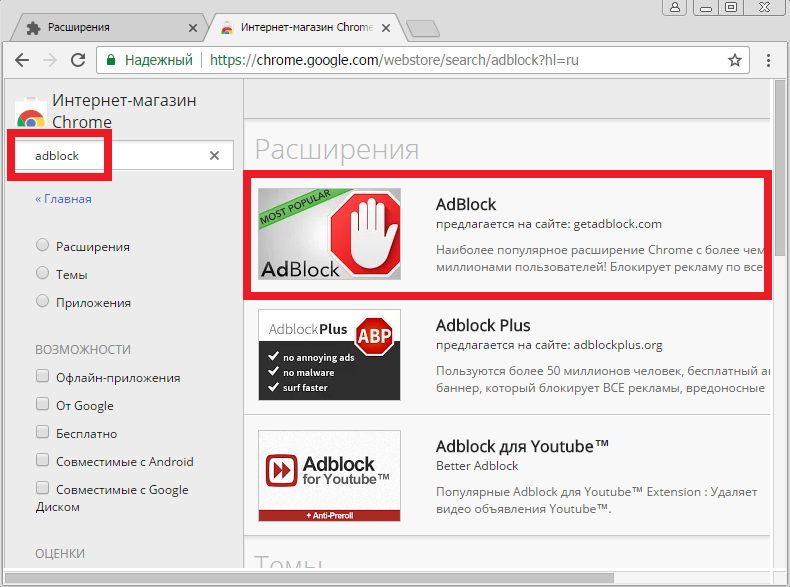Click the getadblock.com site text
The height and width of the screenshot is (587, 790).
coord(618,224)
